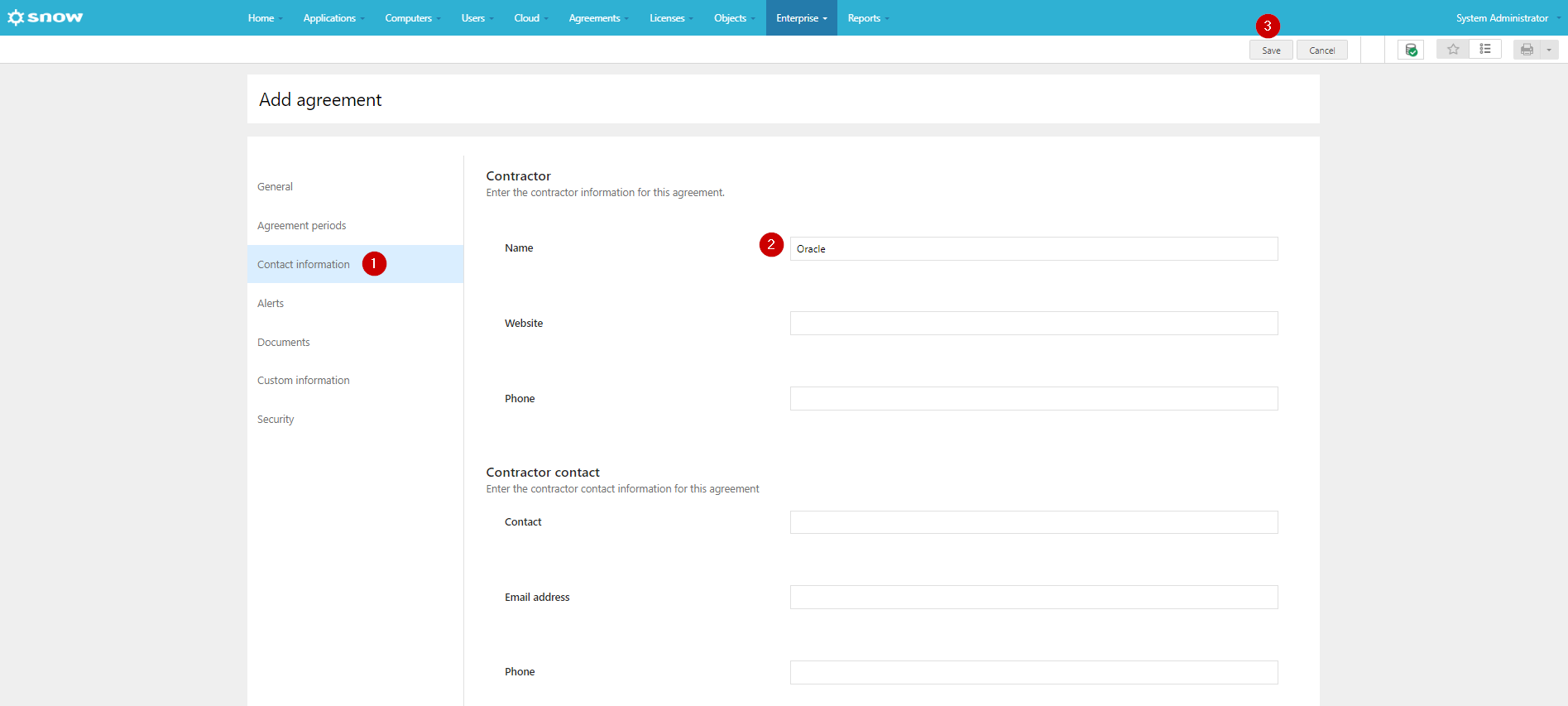Viewport: 1568px width, 706px height.
Task: Open the Agreements menu
Action: coord(598,18)
